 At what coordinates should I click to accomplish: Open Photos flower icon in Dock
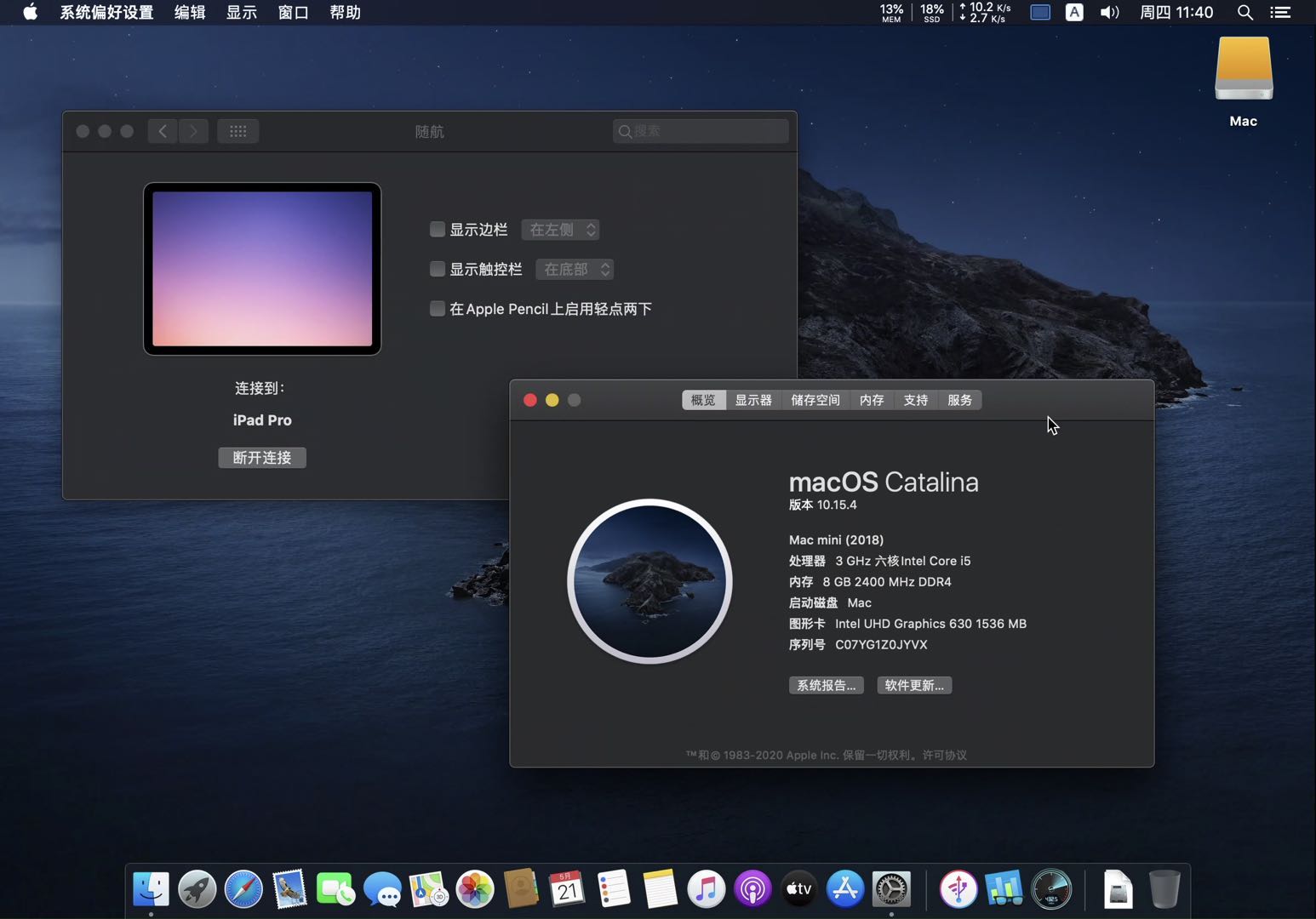[x=475, y=889]
